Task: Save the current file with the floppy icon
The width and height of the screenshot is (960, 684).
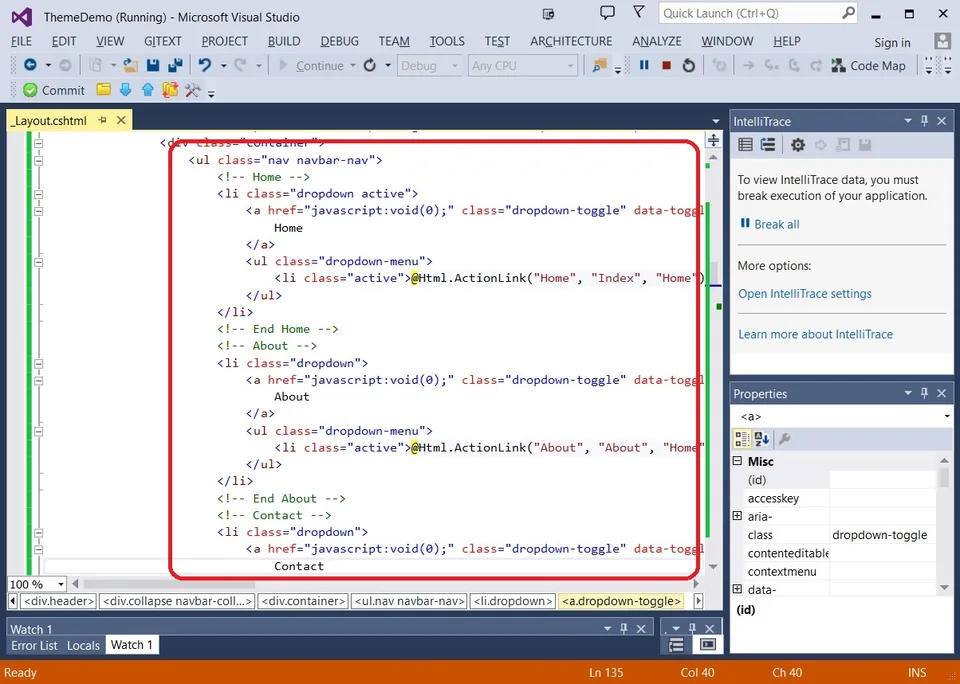Action: click(x=153, y=65)
